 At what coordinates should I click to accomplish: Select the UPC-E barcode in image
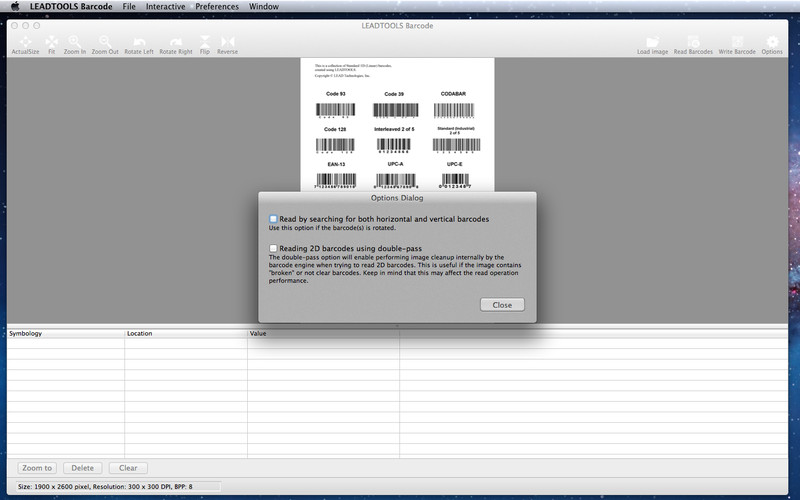pyautogui.click(x=455, y=181)
